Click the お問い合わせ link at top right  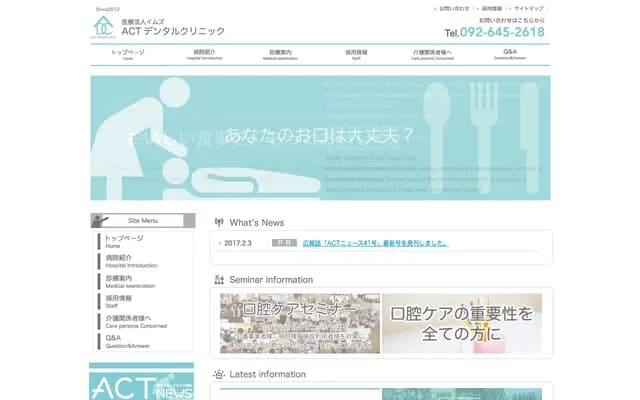(x=453, y=8)
